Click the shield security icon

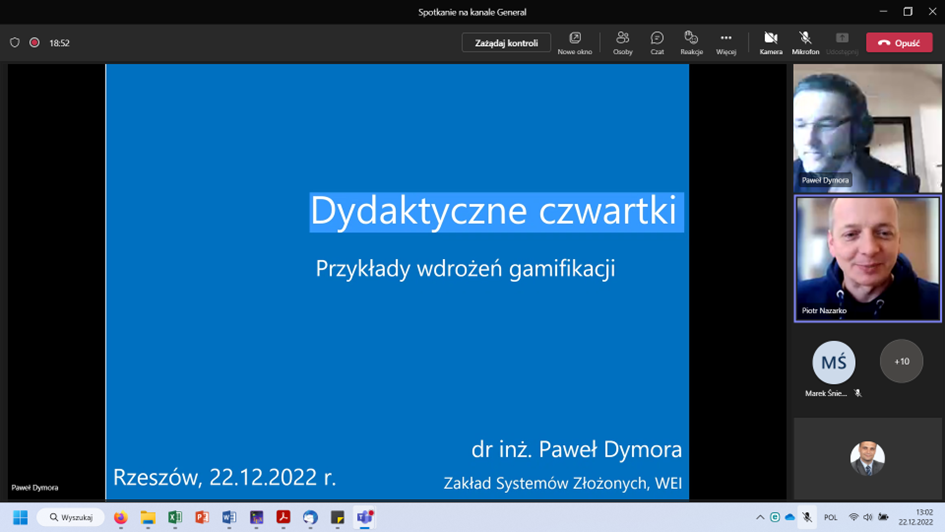click(15, 43)
